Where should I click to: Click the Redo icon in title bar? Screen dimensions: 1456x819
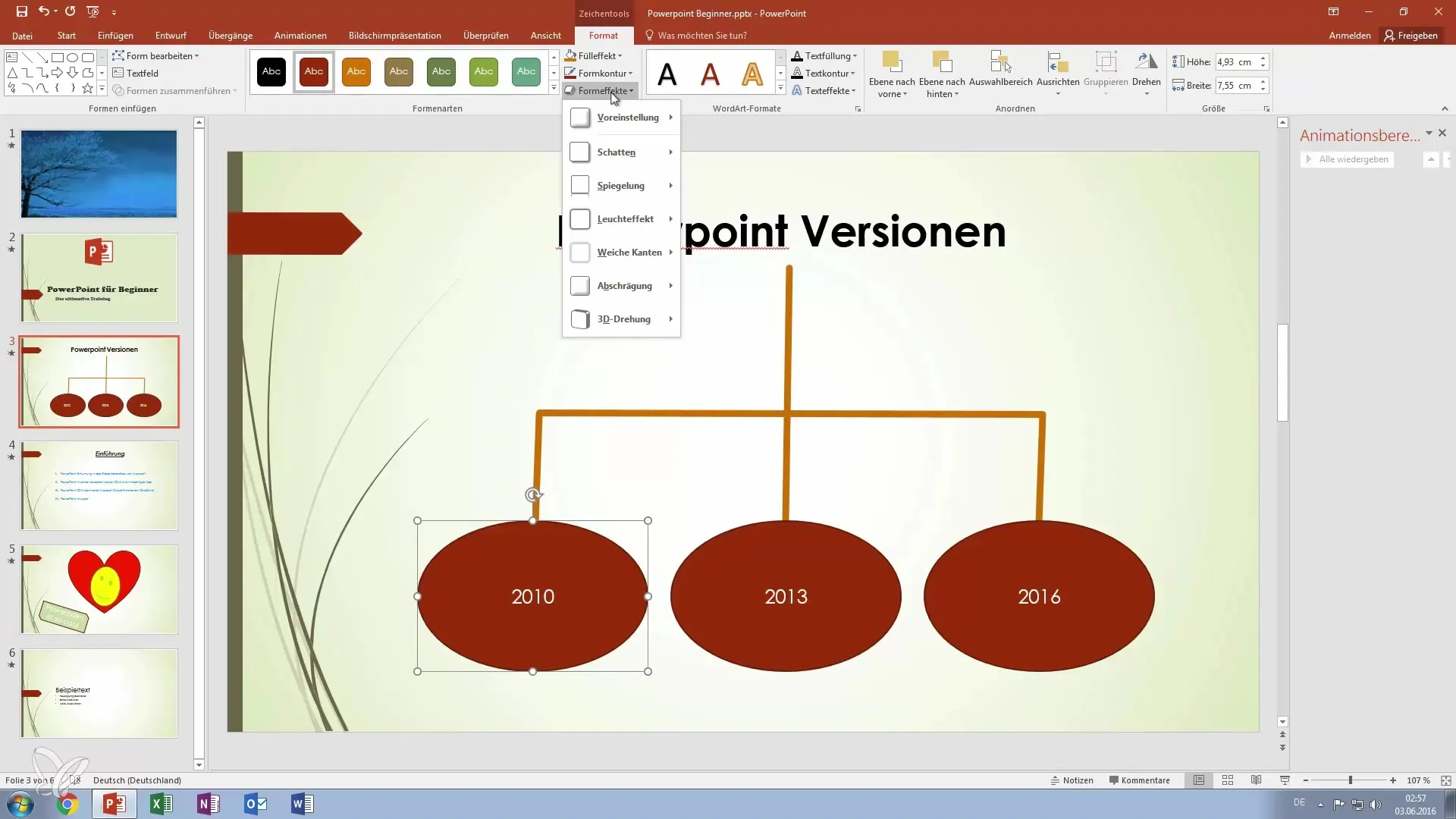[70, 11]
